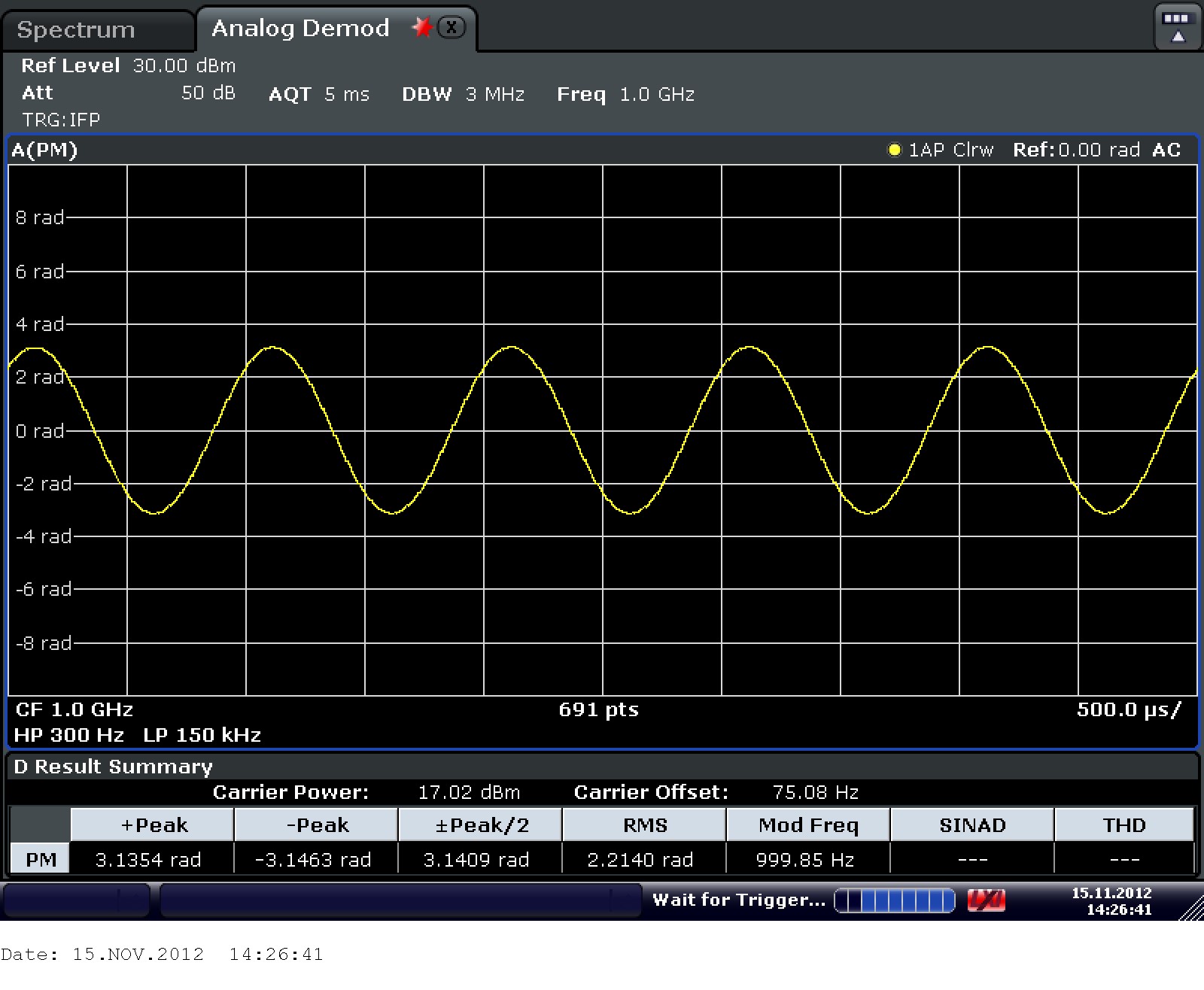Click the TRG:IFP trigger indicator
Image resolution: width=1204 pixels, height=990 pixels.
pos(61,120)
